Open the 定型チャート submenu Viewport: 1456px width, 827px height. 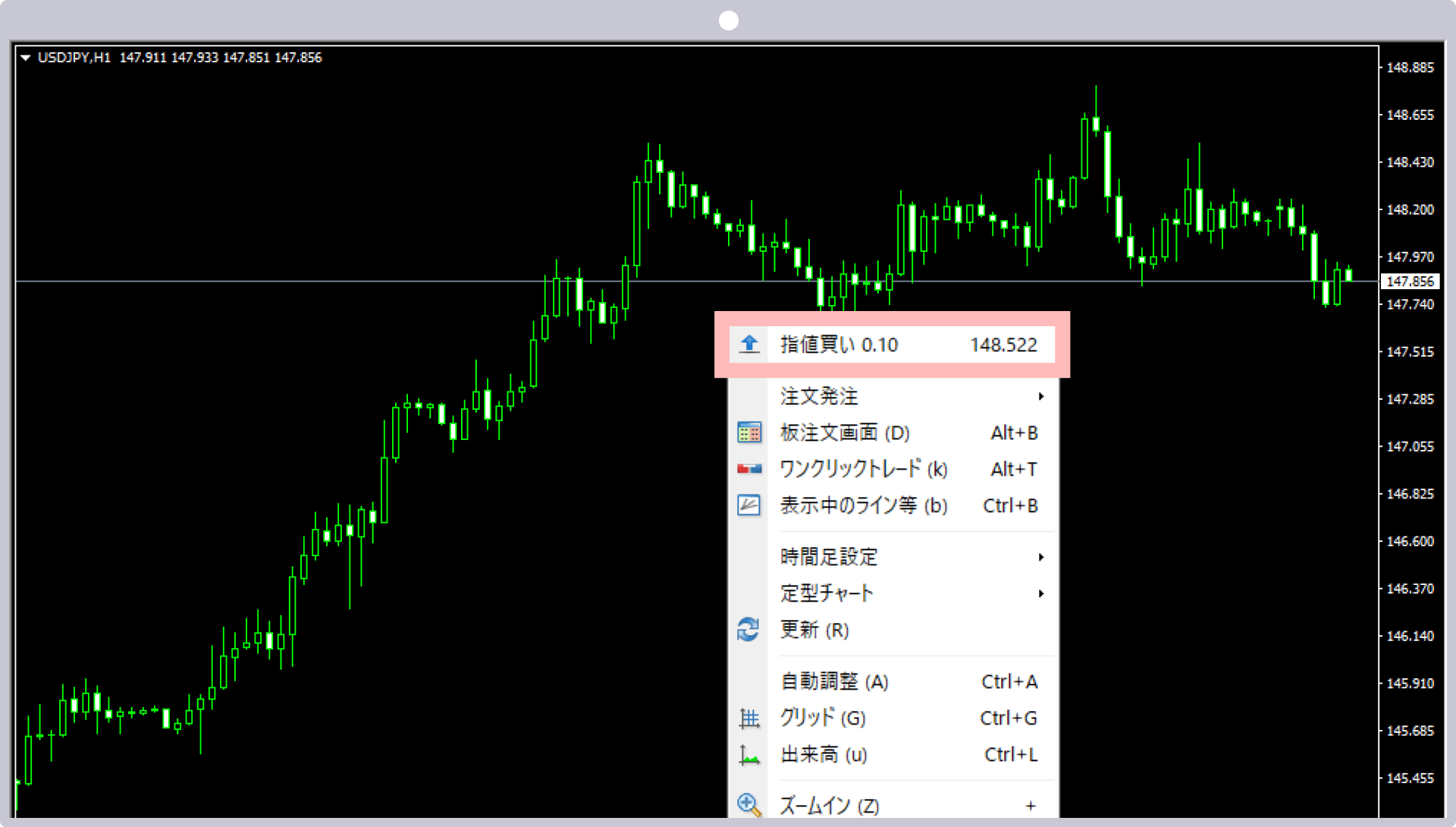(x=892, y=593)
